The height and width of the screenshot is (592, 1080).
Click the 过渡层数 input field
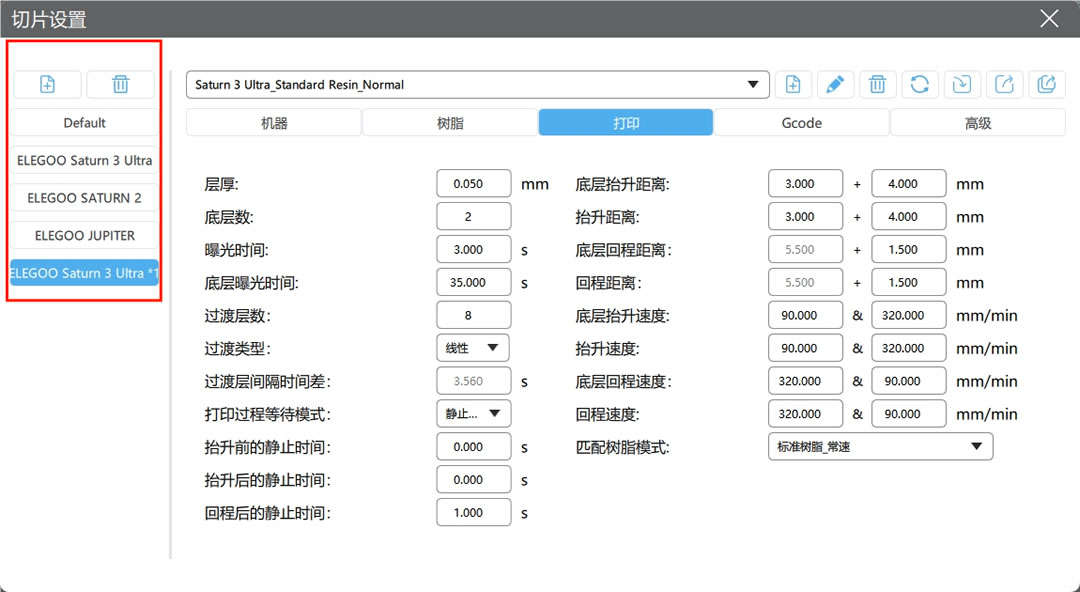click(474, 315)
